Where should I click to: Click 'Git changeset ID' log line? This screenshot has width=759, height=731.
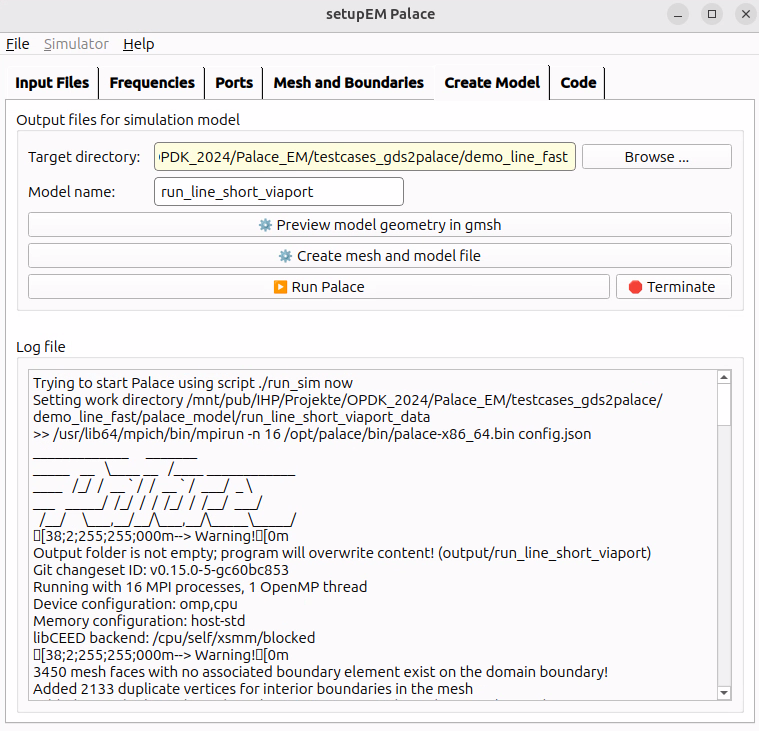tap(161, 570)
